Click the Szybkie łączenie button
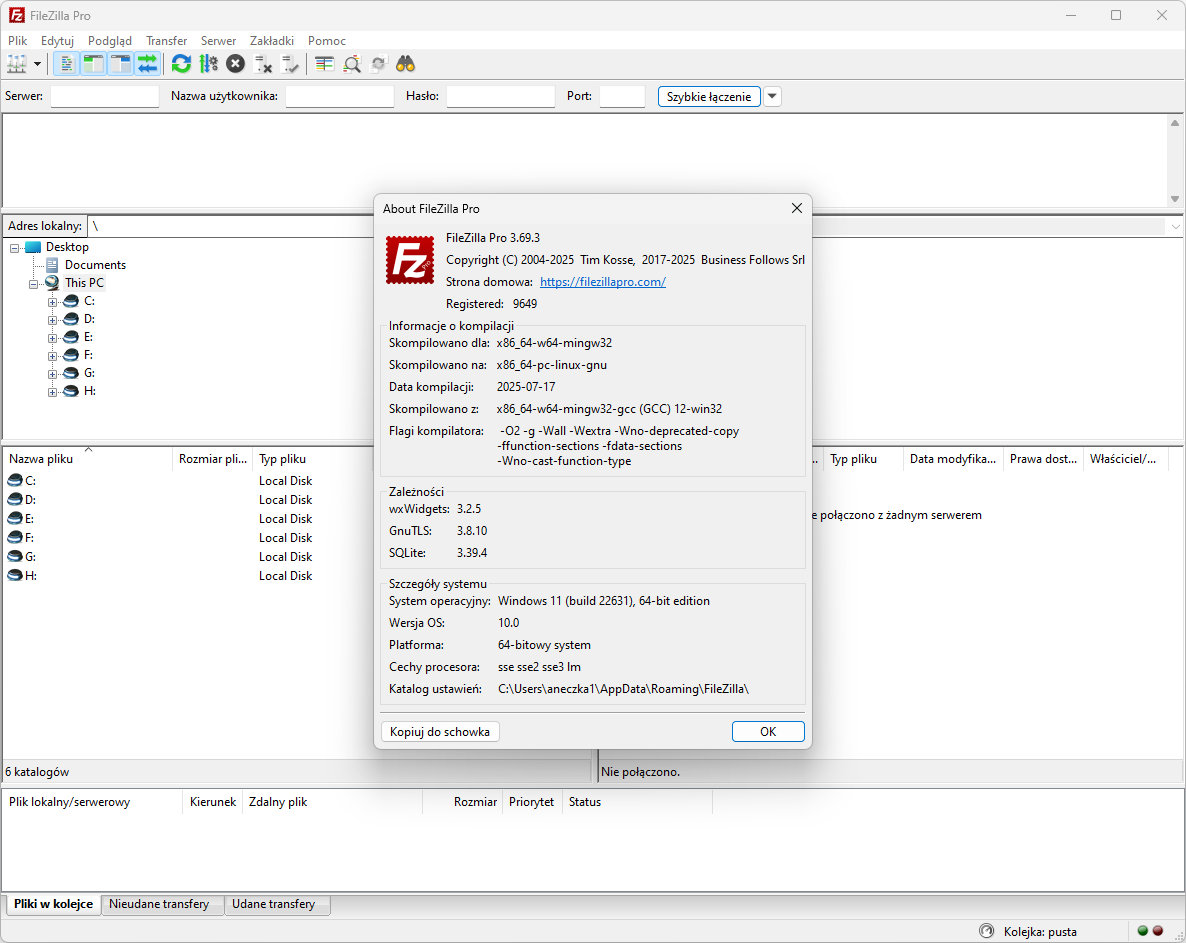This screenshot has width=1186, height=943. point(709,97)
